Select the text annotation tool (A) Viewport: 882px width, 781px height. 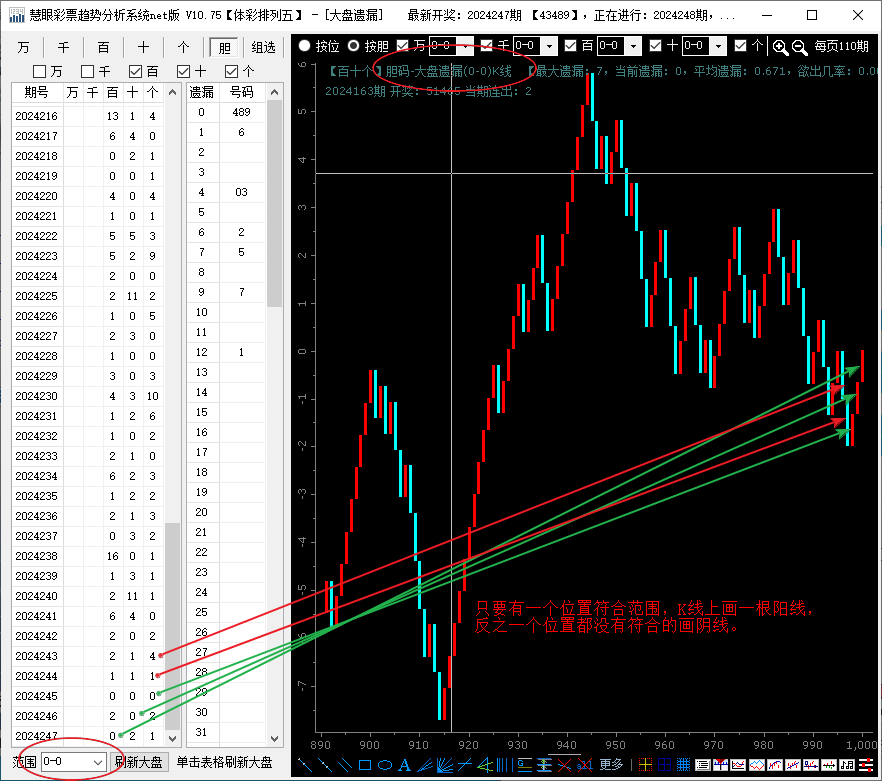click(x=405, y=765)
